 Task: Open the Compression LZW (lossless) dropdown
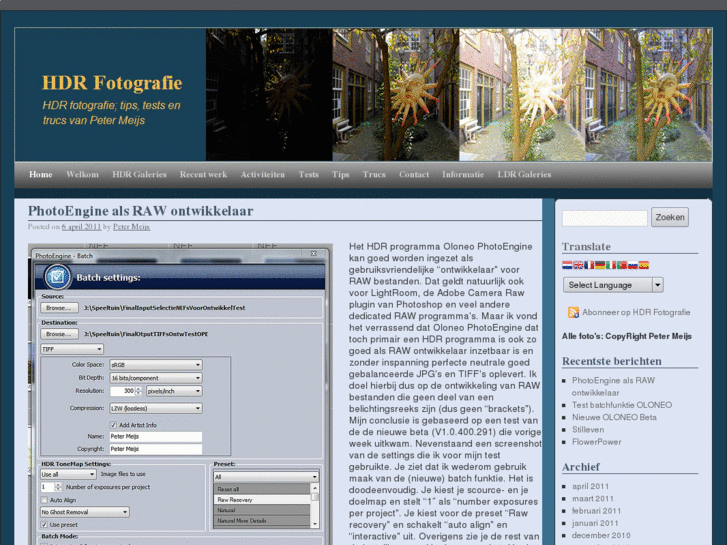click(x=156, y=408)
